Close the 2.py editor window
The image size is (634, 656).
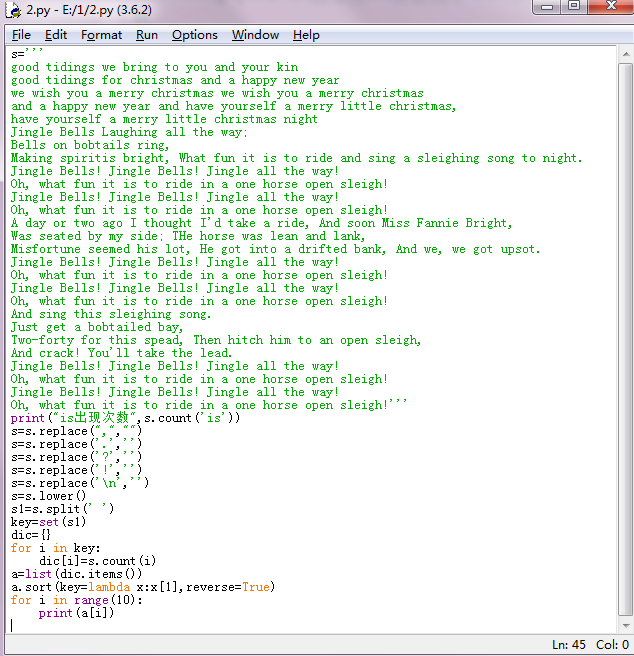611,6
